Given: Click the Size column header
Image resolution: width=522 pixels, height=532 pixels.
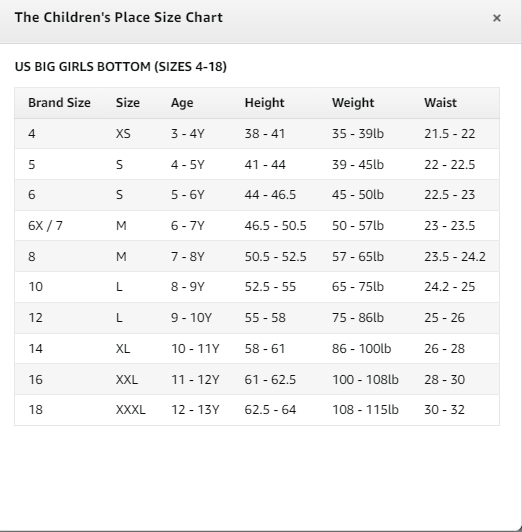Looking at the screenshot, I should pyautogui.click(x=128, y=103).
